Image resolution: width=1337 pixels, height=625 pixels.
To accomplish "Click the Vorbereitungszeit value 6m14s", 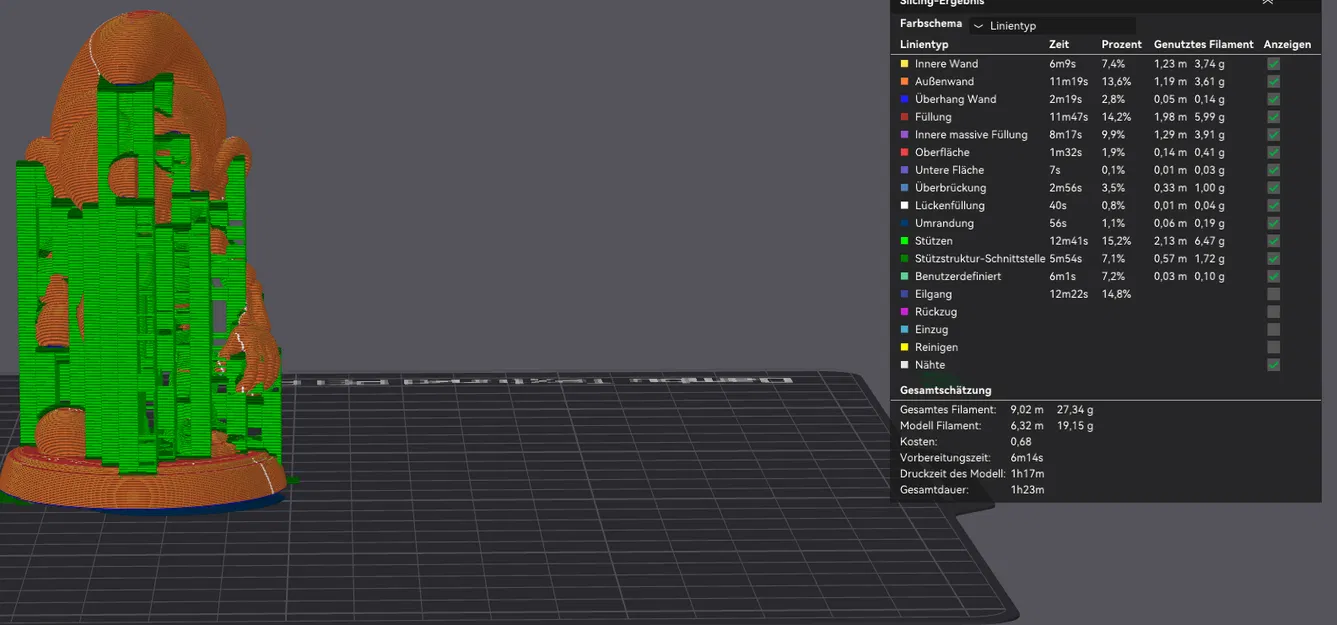I will coord(1027,458).
